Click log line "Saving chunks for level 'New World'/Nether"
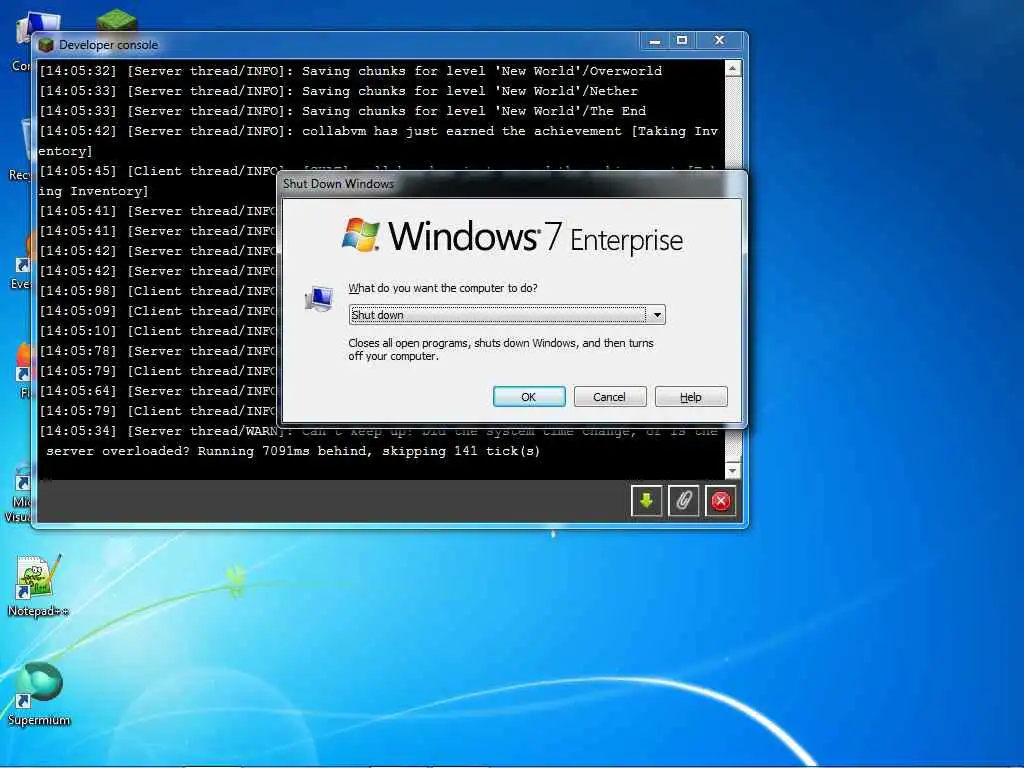This screenshot has height=768, width=1024. (470, 91)
